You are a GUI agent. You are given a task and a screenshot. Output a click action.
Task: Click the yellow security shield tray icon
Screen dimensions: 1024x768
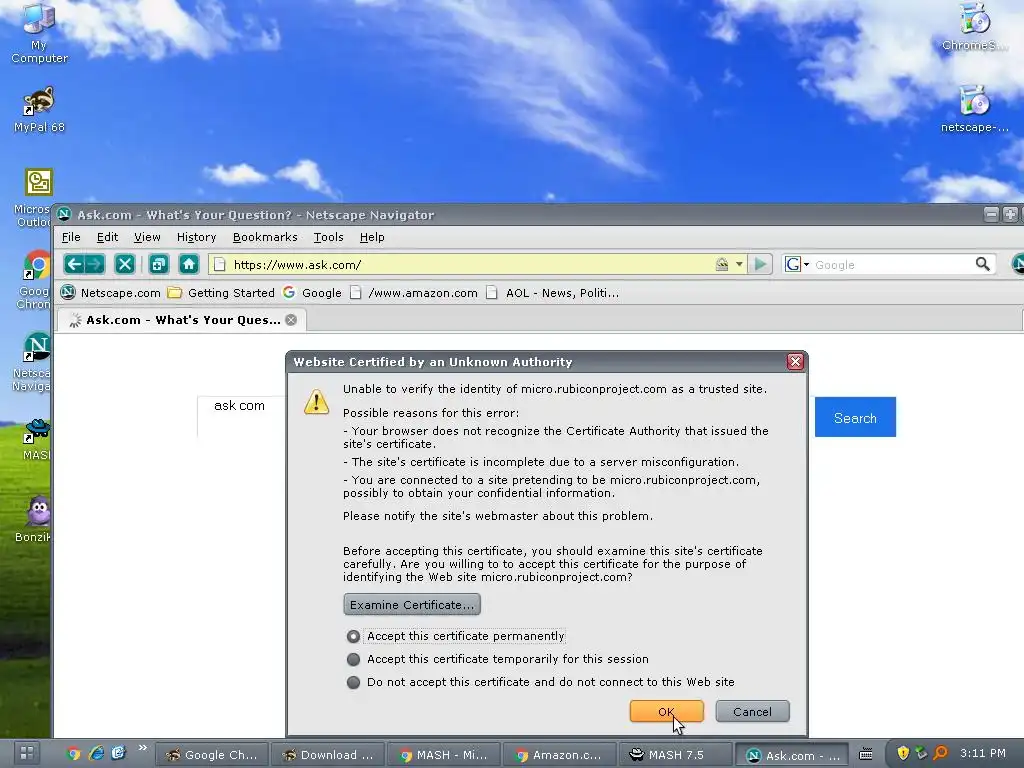click(x=903, y=754)
